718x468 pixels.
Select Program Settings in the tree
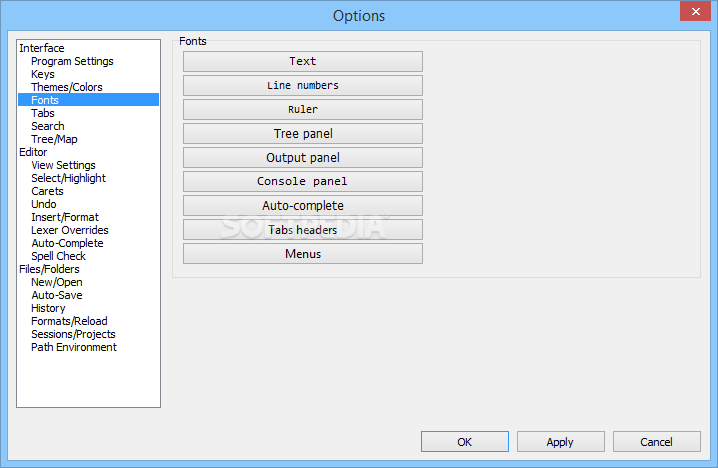(72, 61)
